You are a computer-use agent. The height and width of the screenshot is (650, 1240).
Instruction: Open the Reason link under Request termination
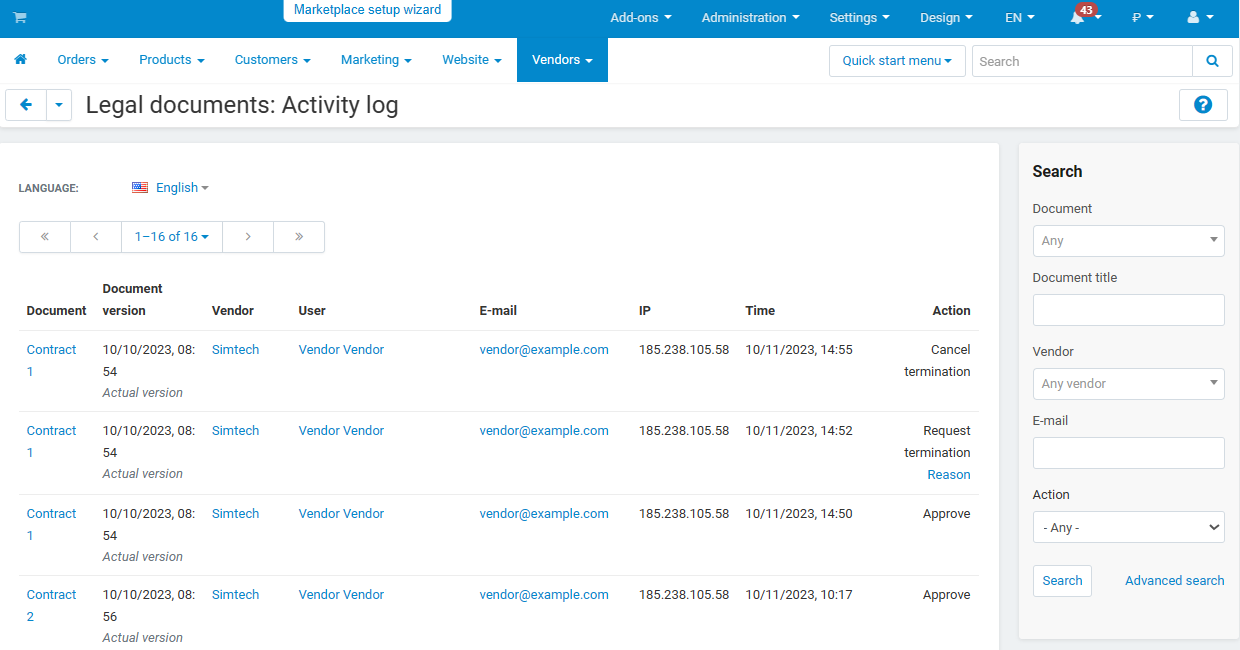tap(949, 475)
